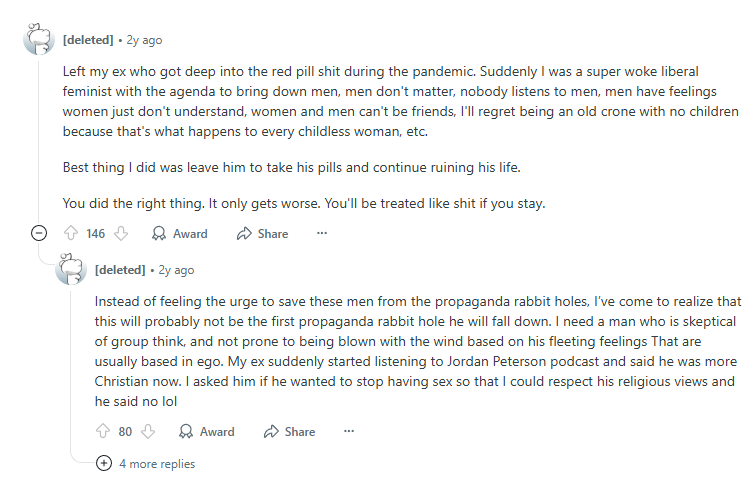Upvote the reply with 80 points

(x=103, y=431)
